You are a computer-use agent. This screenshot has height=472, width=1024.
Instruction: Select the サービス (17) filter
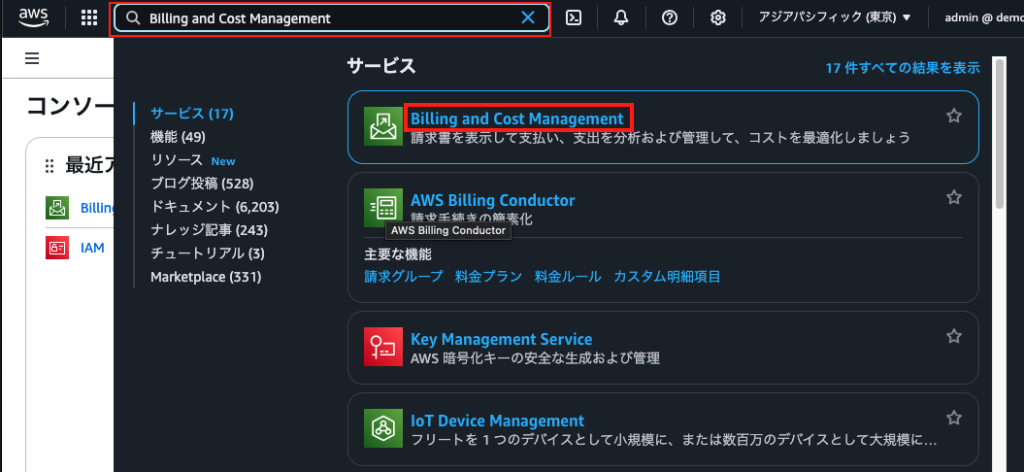(192, 114)
